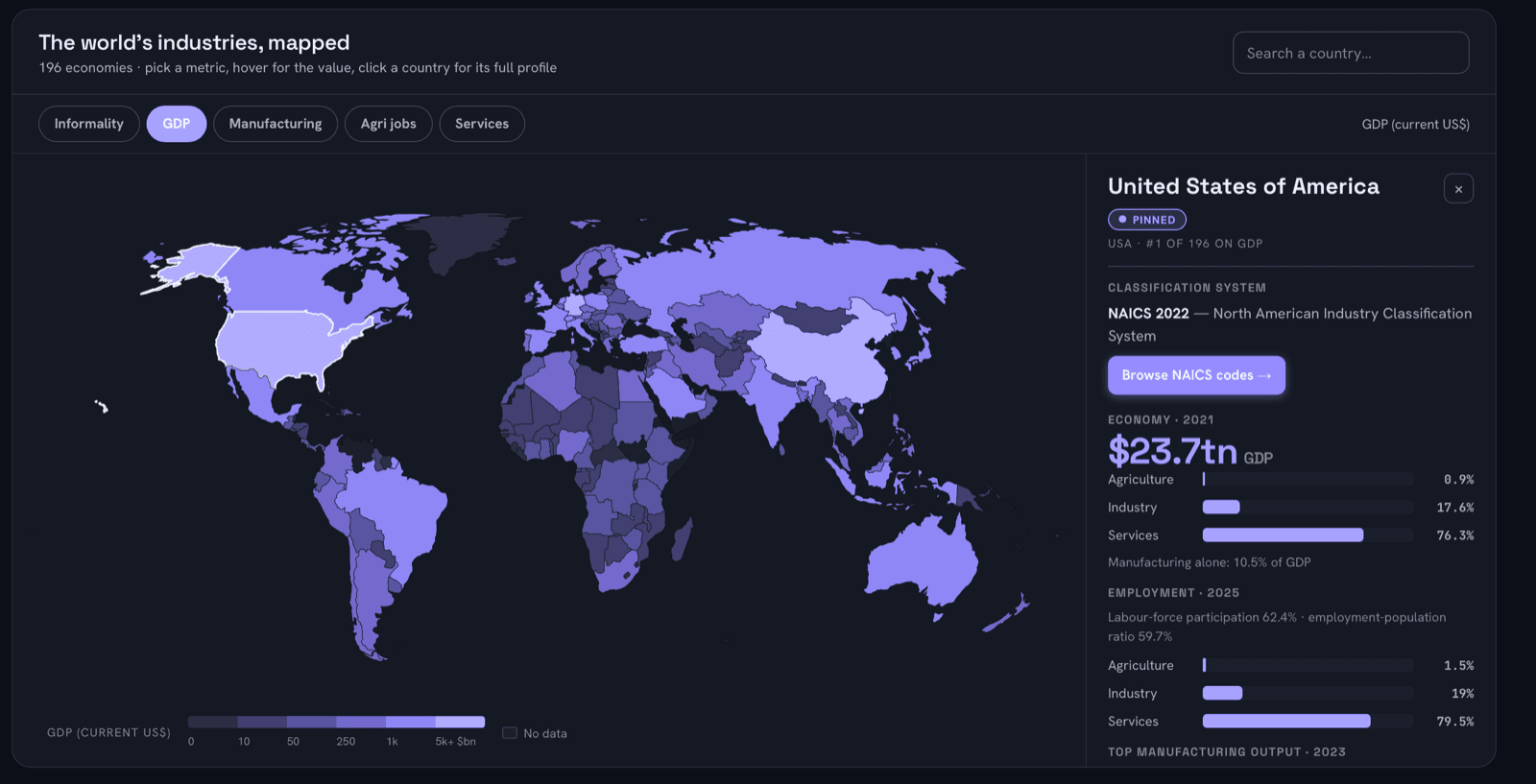Click the 'GDP (CURRENT US$)' legend label

[108, 733]
